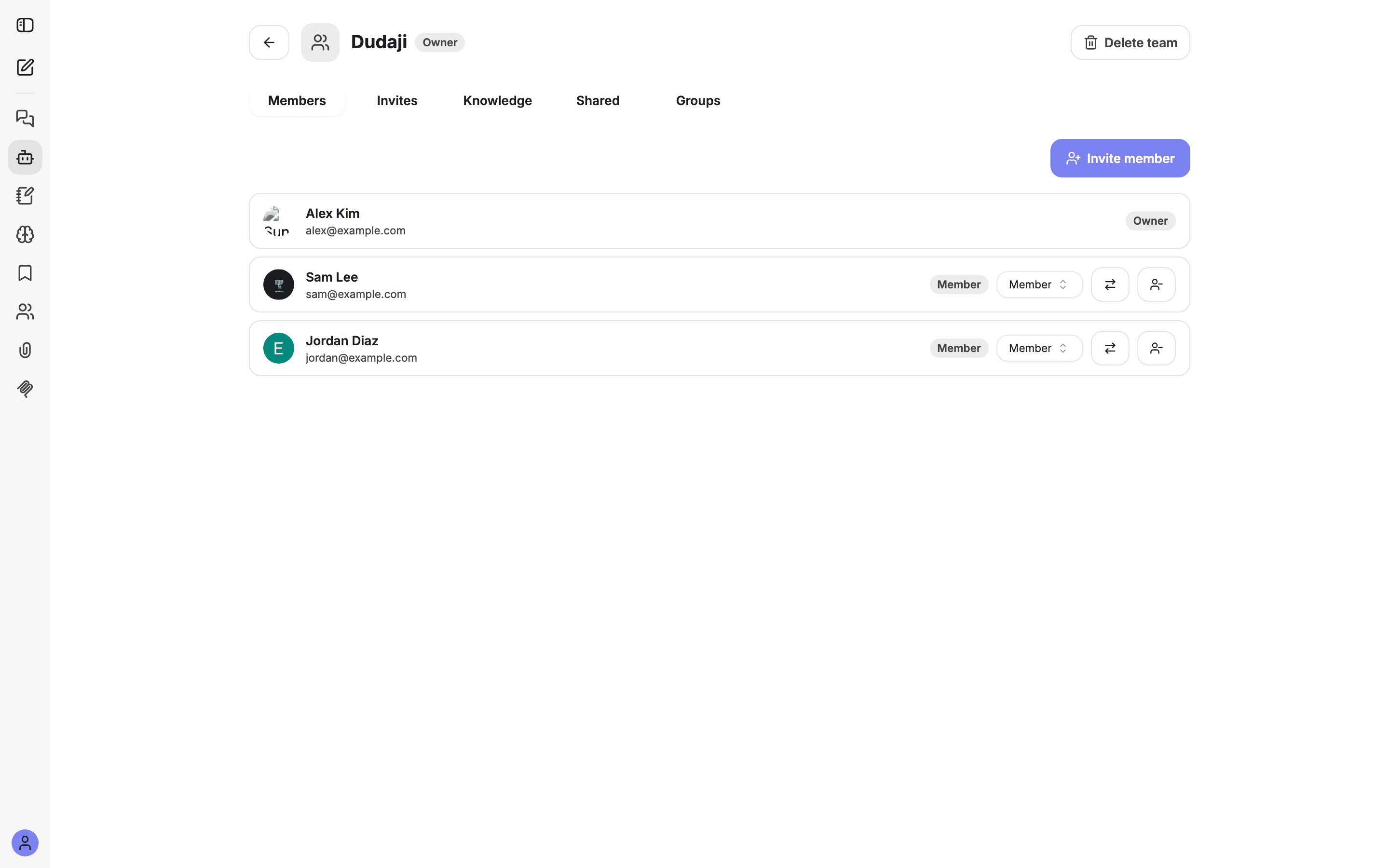Click the email alex@example.com
This screenshot has height=868, width=1389.
click(x=355, y=231)
